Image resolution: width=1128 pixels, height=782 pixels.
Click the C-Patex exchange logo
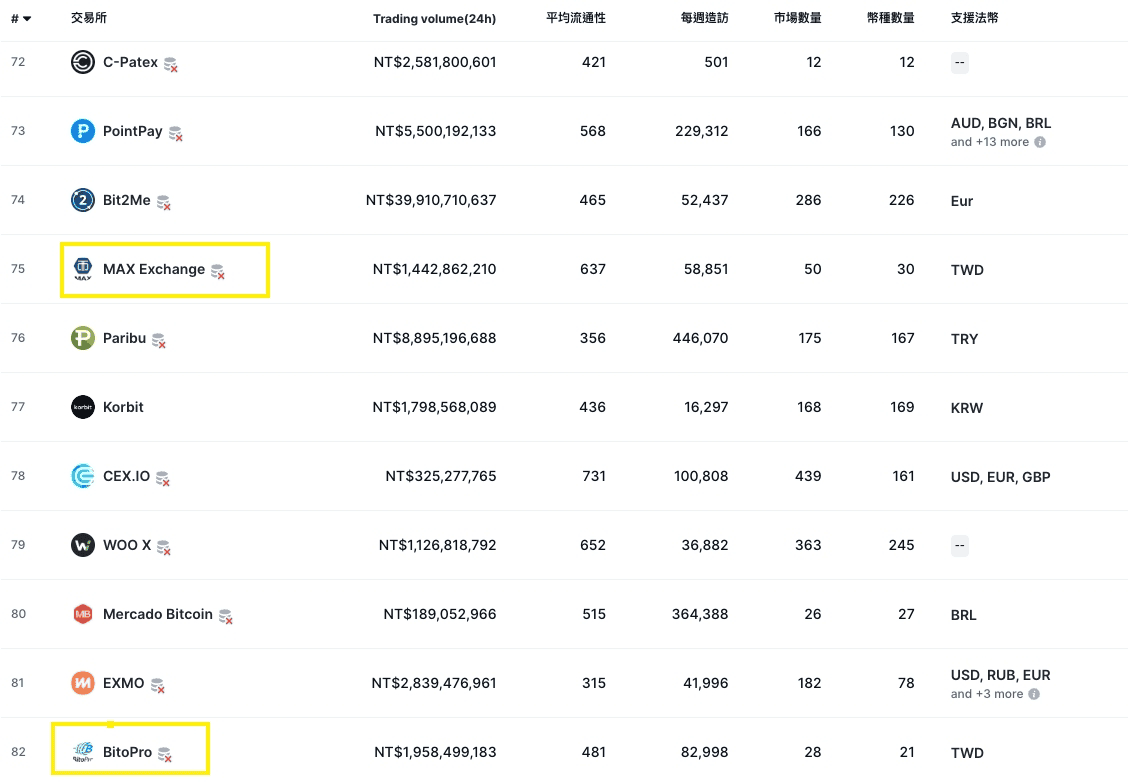tap(83, 62)
